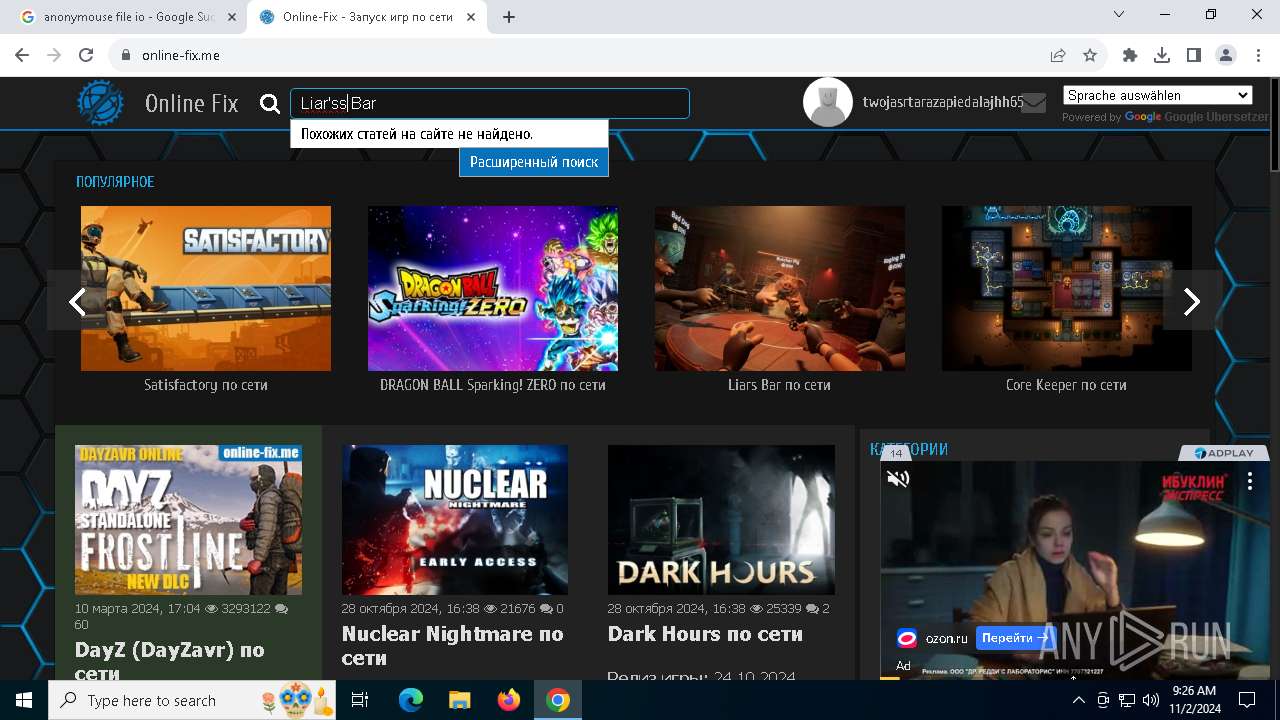The width and height of the screenshot is (1280, 720).
Task: Open the user avatar picture
Action: point(828,102)
